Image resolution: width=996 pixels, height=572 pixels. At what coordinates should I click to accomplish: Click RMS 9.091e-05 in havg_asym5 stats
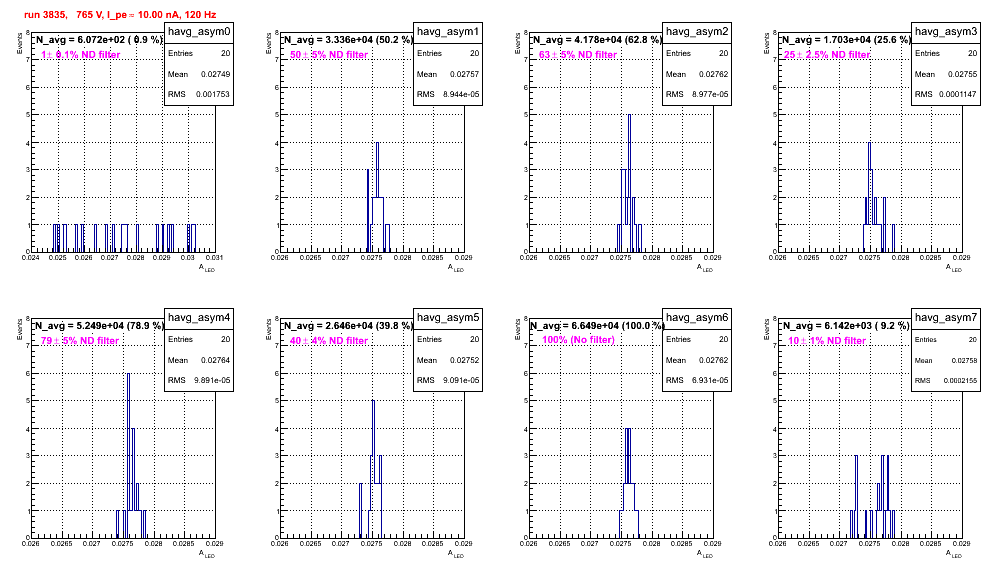[448, 381]
